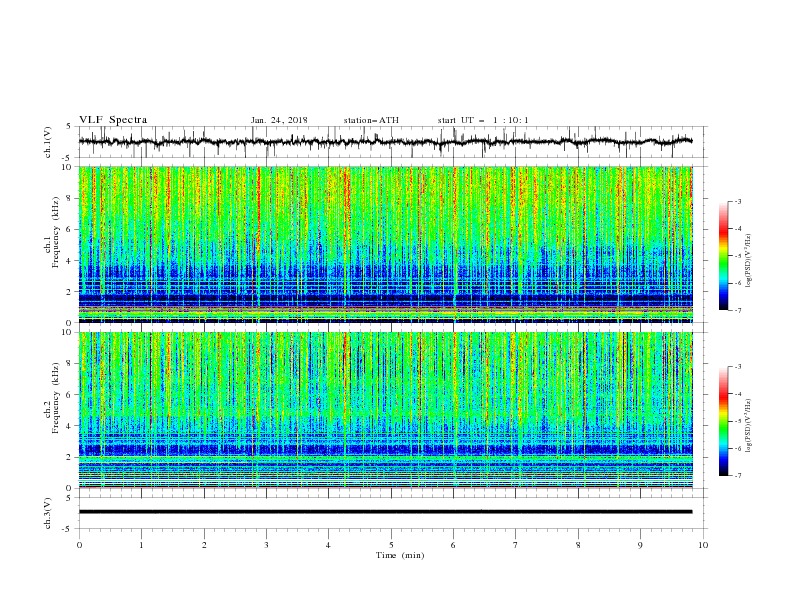Click time tick label '5' on x-axis
The width and height of the screenshot is (792, 612).
[391, 545]
